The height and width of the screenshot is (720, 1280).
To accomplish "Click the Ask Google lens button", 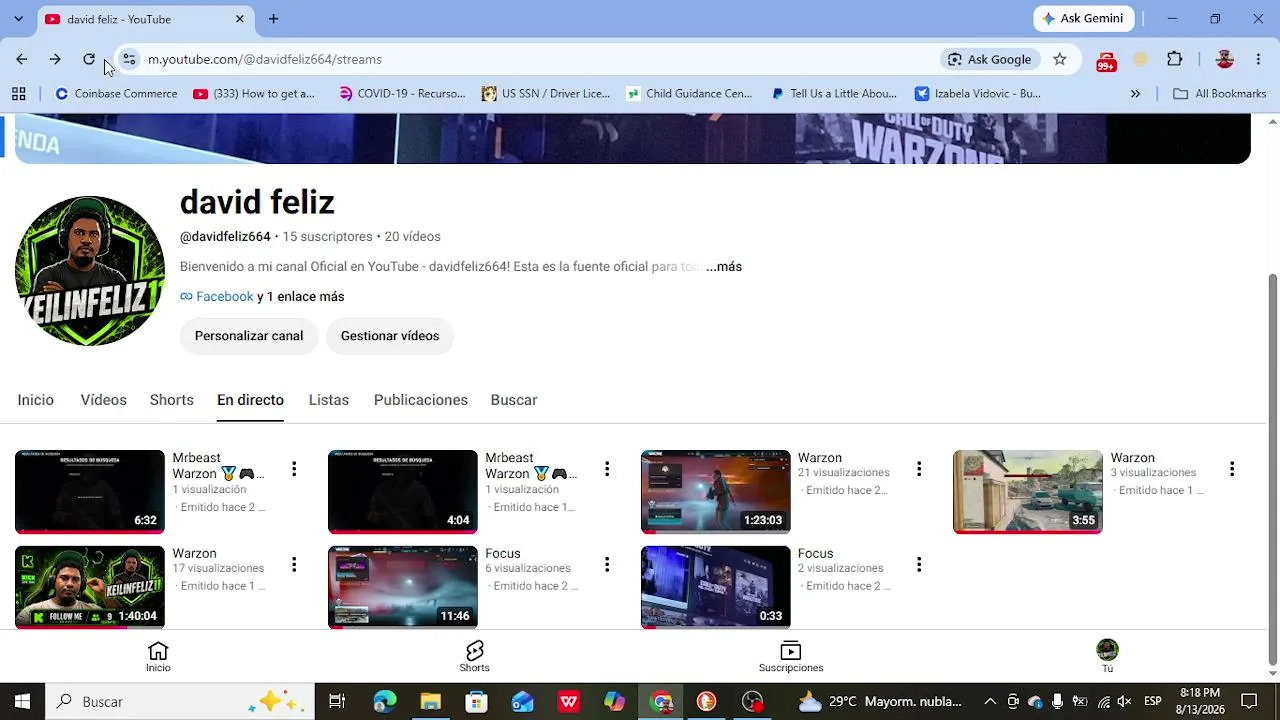I will (x=989, y=59).
